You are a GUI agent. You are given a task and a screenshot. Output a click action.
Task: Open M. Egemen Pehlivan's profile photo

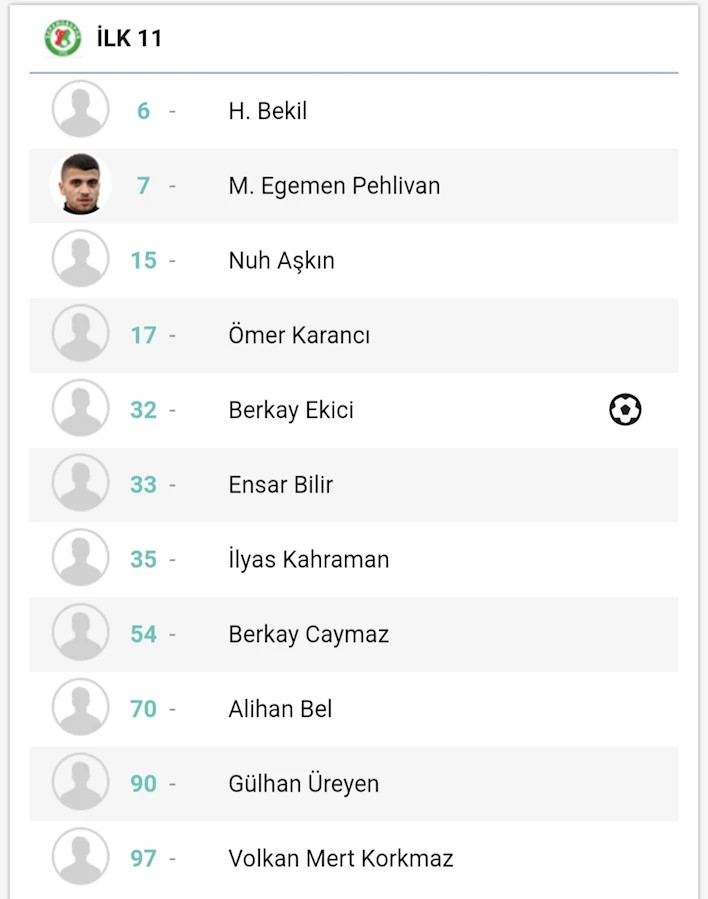point(80,184)
